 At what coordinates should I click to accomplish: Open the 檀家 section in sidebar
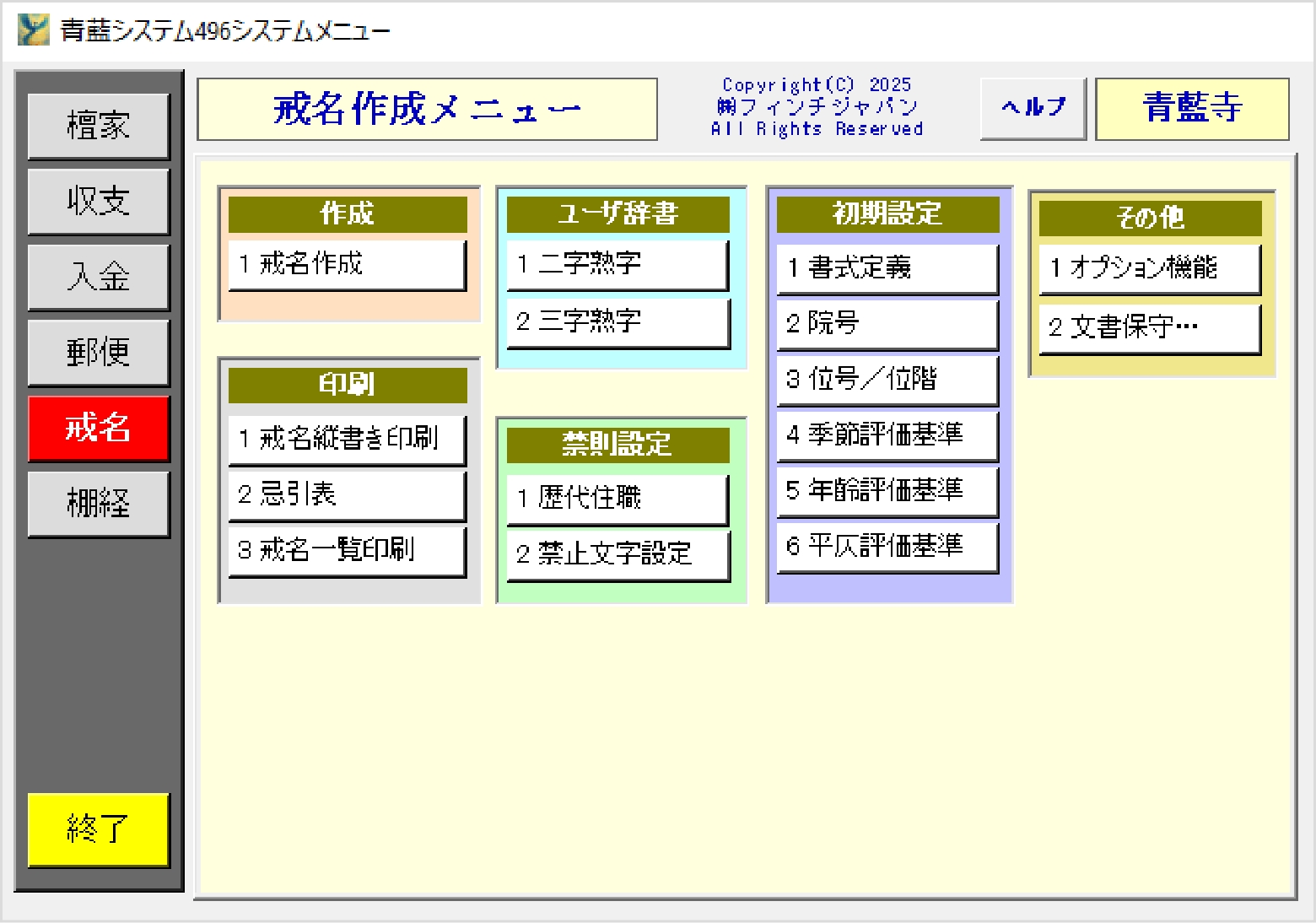coord(99,126)
